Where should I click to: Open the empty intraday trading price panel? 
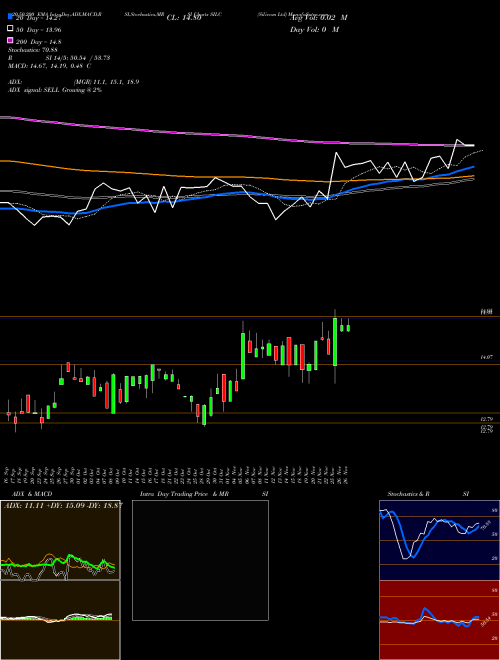tap(200, 560)
